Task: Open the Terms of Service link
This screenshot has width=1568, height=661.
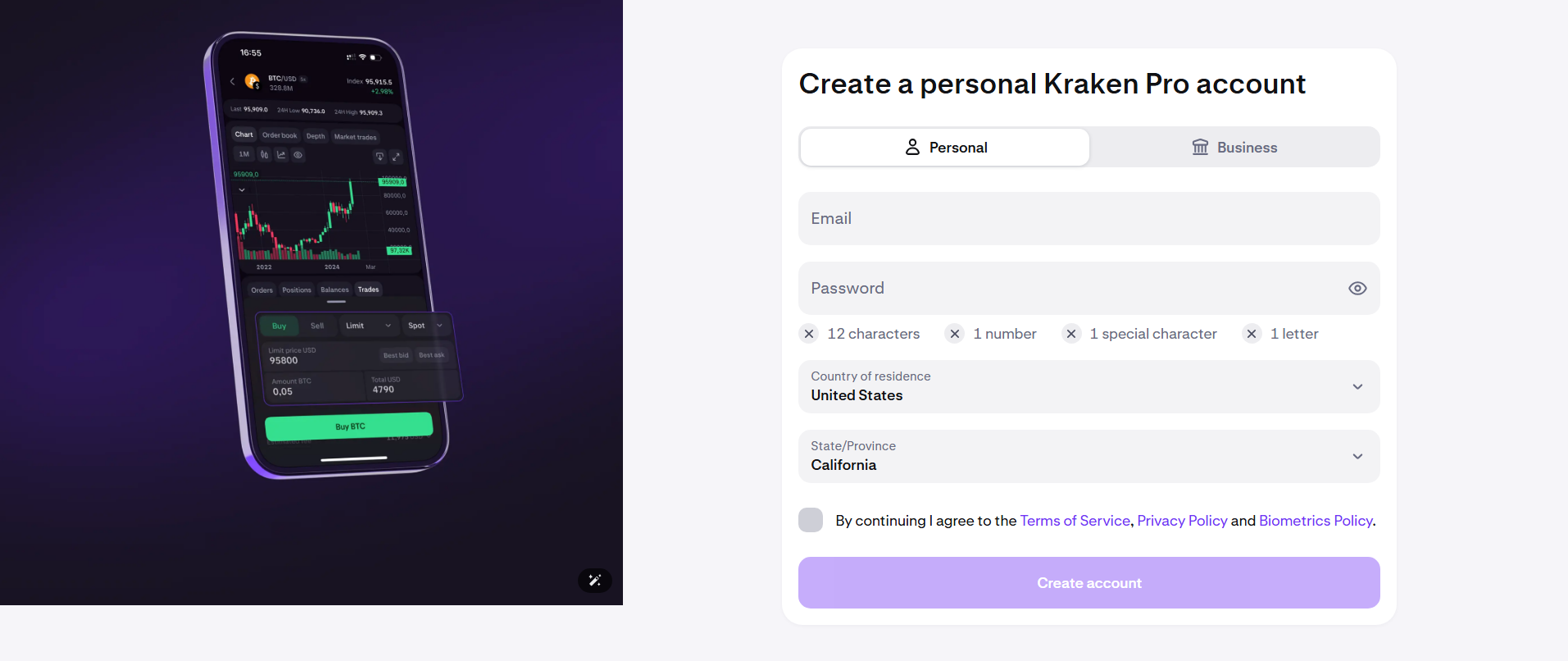Action: tap(1075, 521)
